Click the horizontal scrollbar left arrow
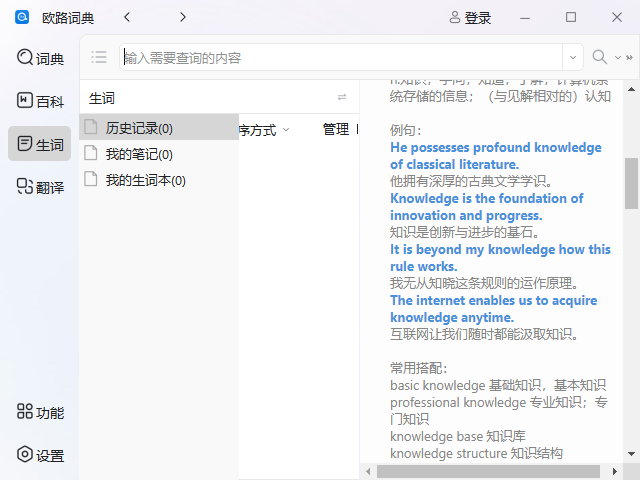Viewport: 640px width, 480px height. [x=368, y=471]
